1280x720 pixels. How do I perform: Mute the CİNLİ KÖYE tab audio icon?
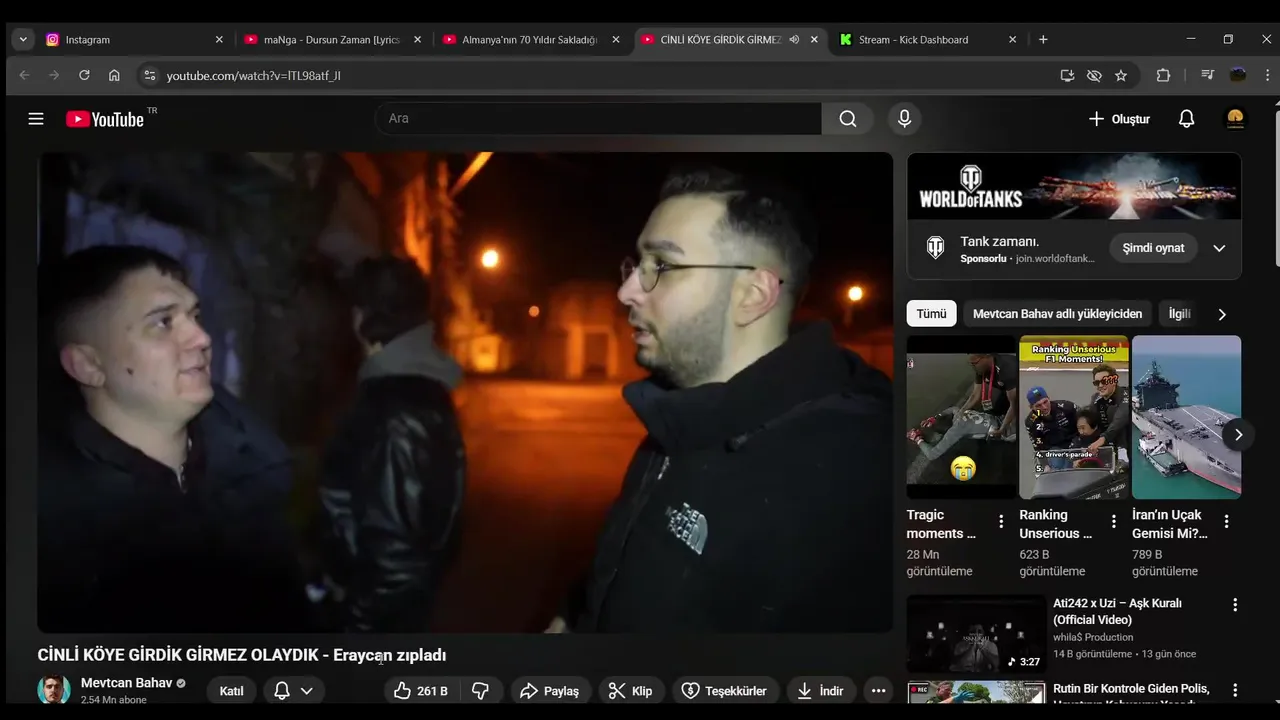[x=794, y=40]
